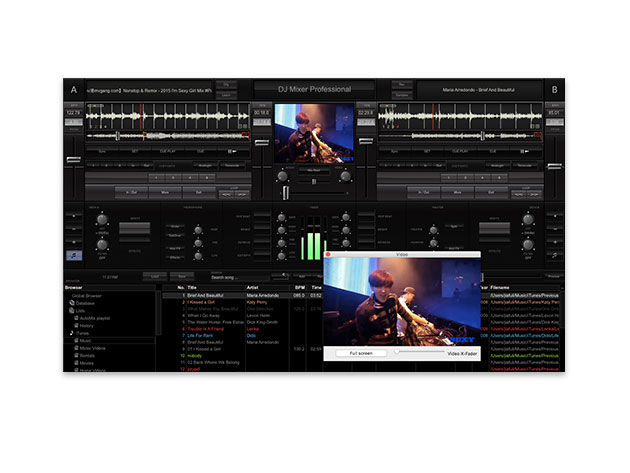Screen dimensions: 630x473
Task: Open History in the browser tree
Action: [x=84, y=326]
